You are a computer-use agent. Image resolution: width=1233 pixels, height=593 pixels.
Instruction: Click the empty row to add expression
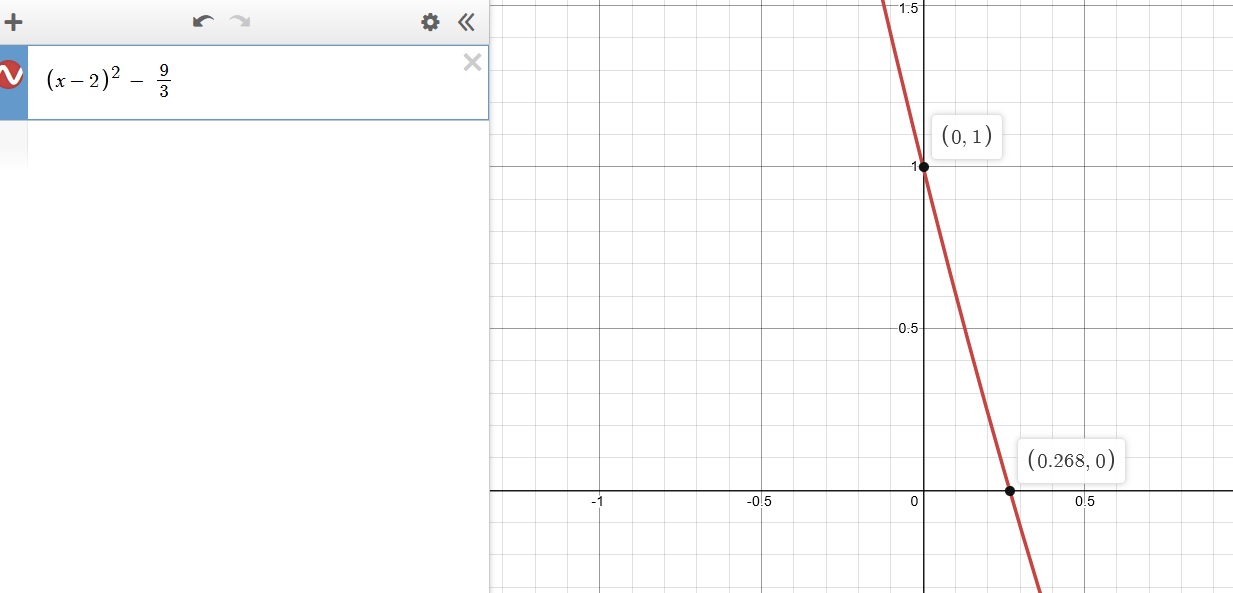[250, 145]
